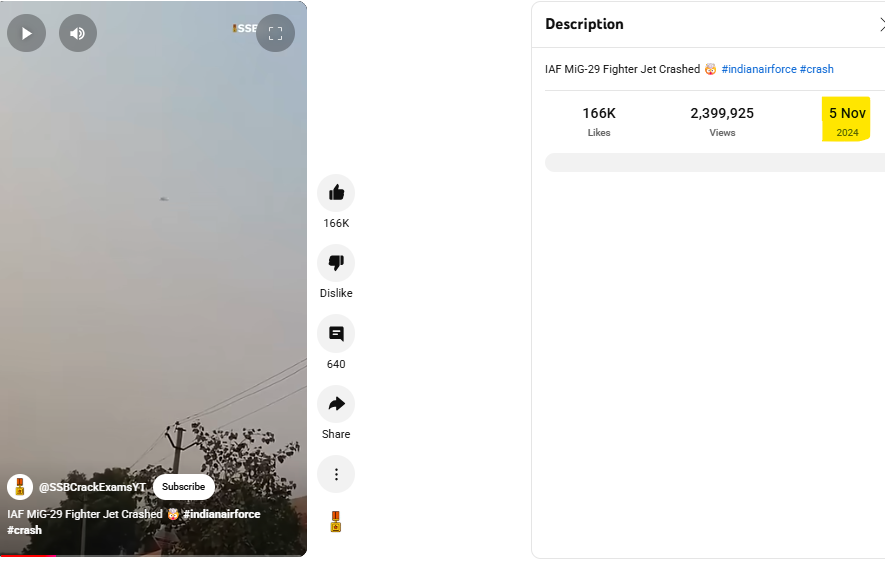Share the video using arrow icon
The height and width of the screenshot is (568, 885).
[x=336, y=404]
